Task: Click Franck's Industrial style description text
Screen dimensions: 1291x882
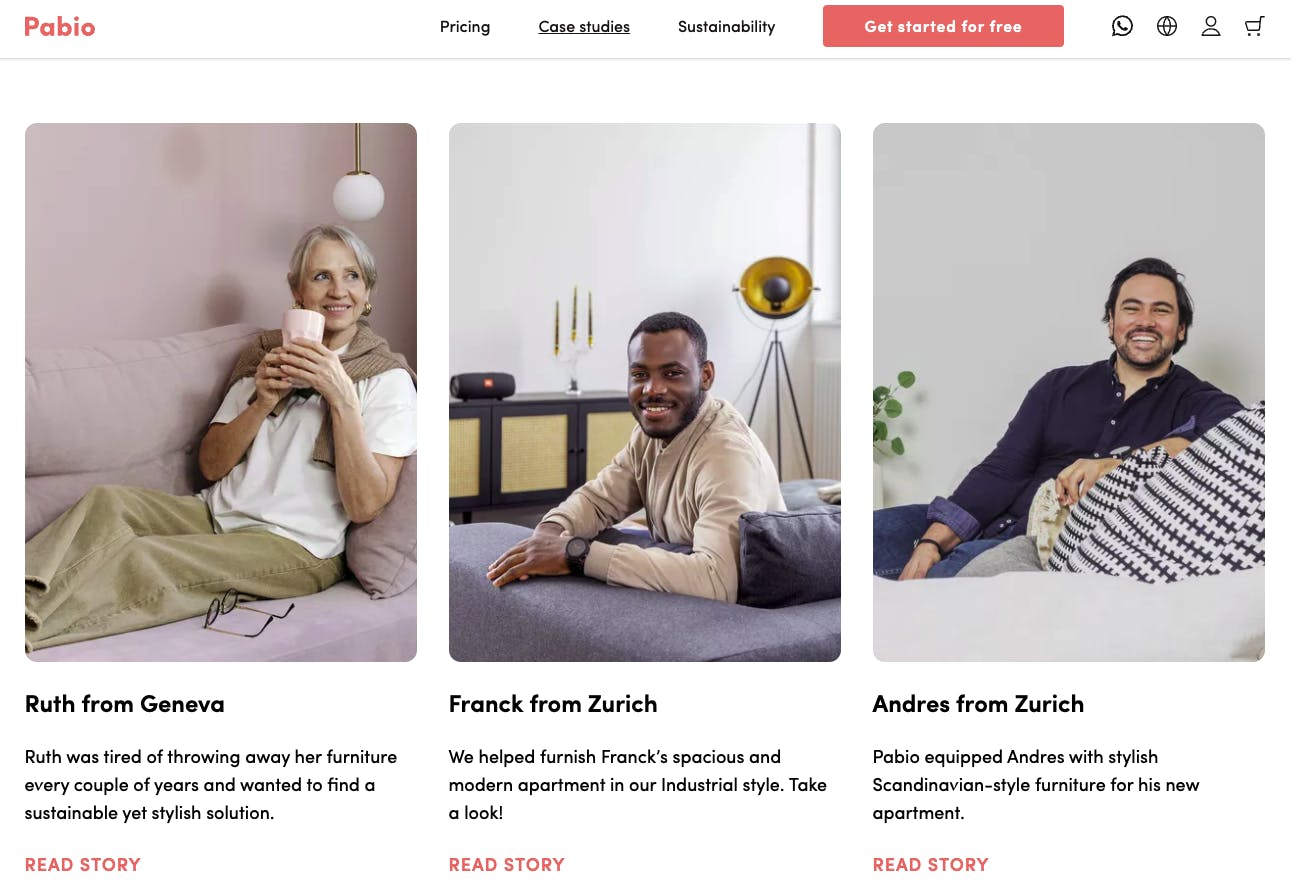Action: [x=638, y=785]
